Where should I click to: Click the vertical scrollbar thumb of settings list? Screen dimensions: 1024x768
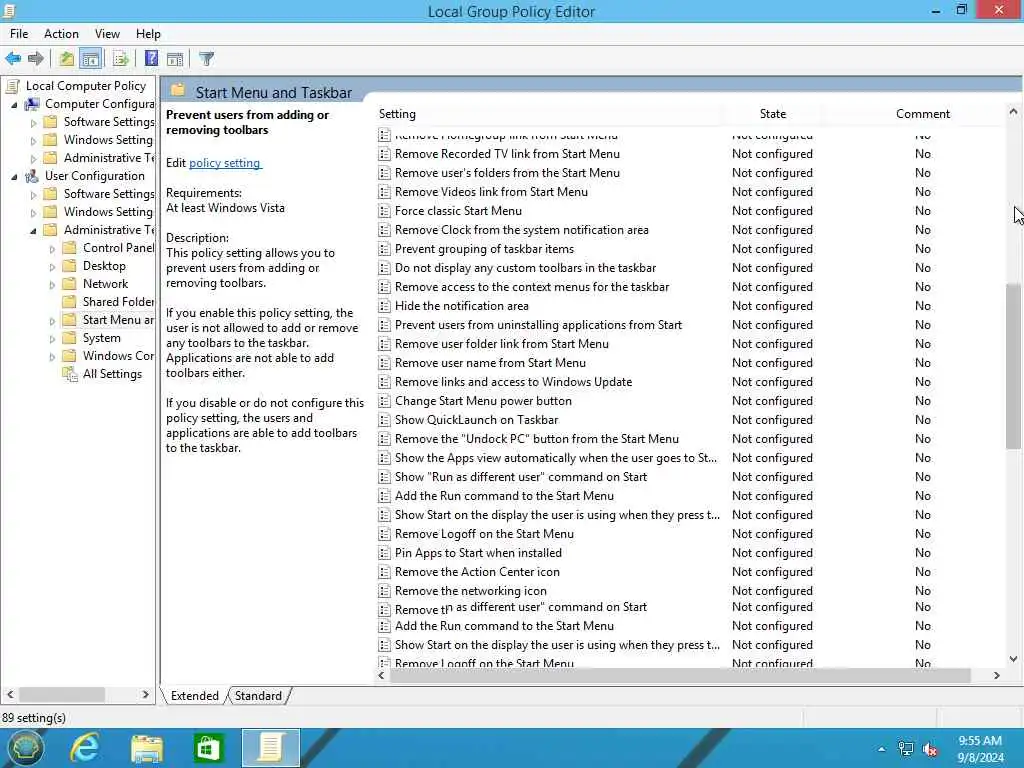pyautogui.click(x=1013, y=366)
